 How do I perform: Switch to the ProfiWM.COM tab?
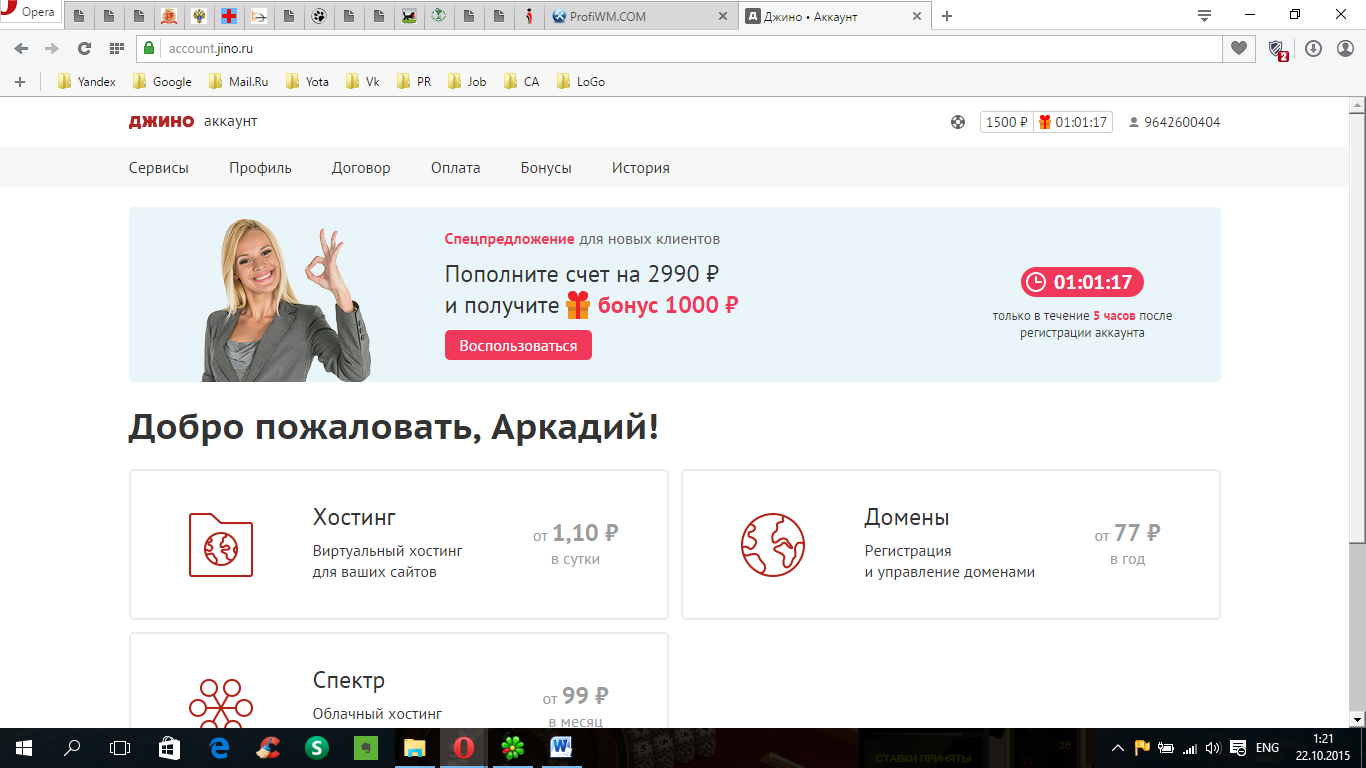[x=642, y=16]
